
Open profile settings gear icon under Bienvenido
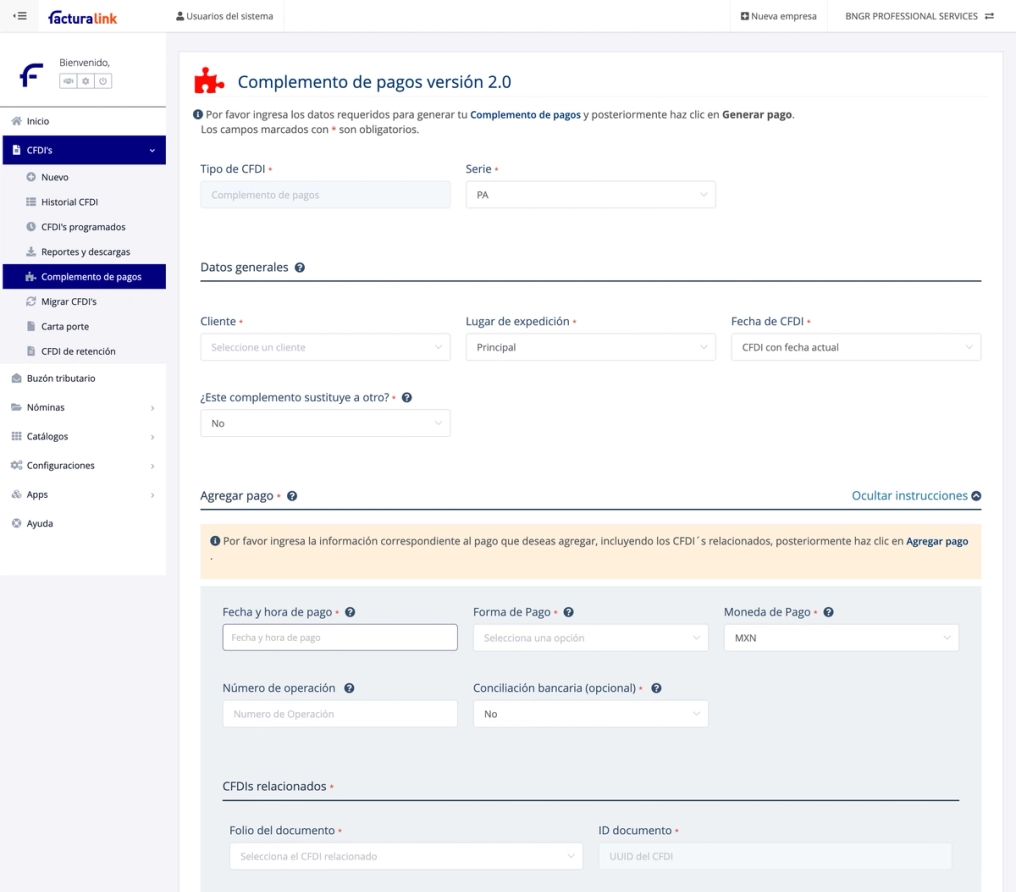pos(86,81)
